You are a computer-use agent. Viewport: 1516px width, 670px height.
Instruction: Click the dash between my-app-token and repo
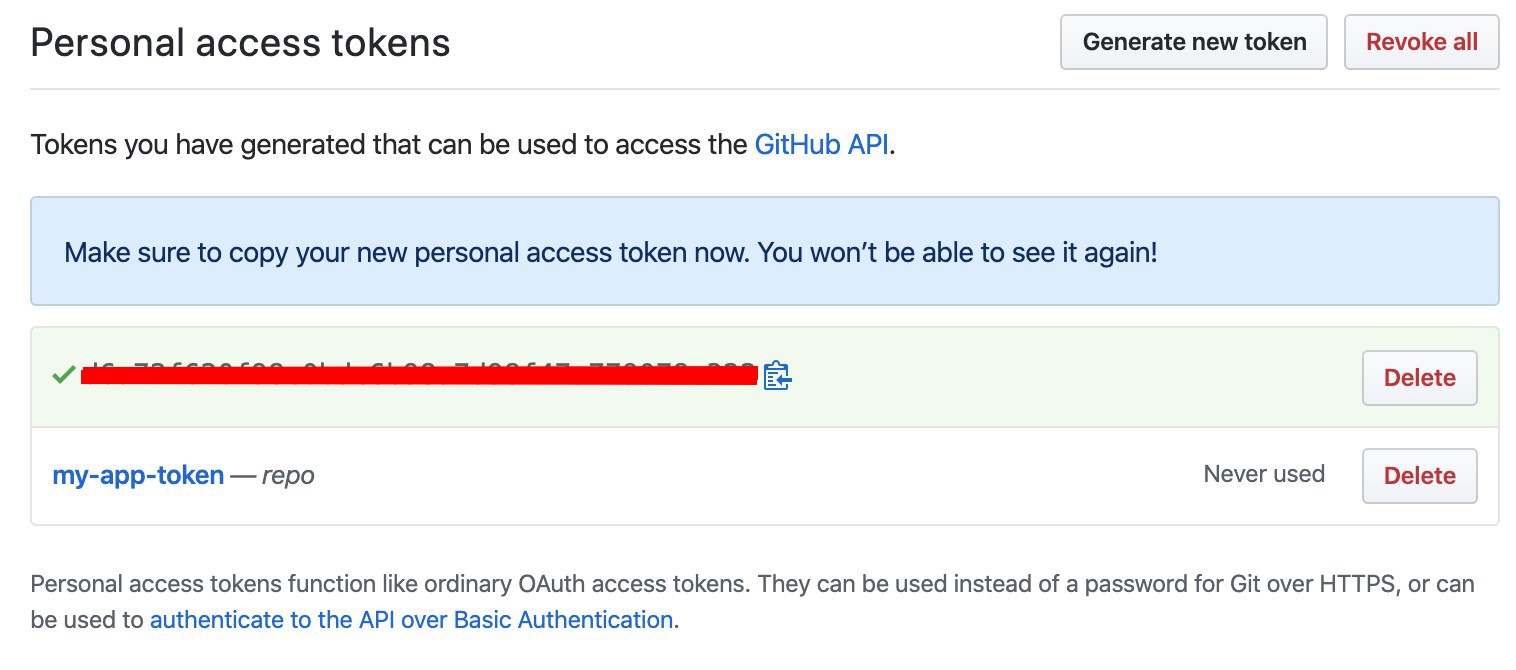coord(243,476)
